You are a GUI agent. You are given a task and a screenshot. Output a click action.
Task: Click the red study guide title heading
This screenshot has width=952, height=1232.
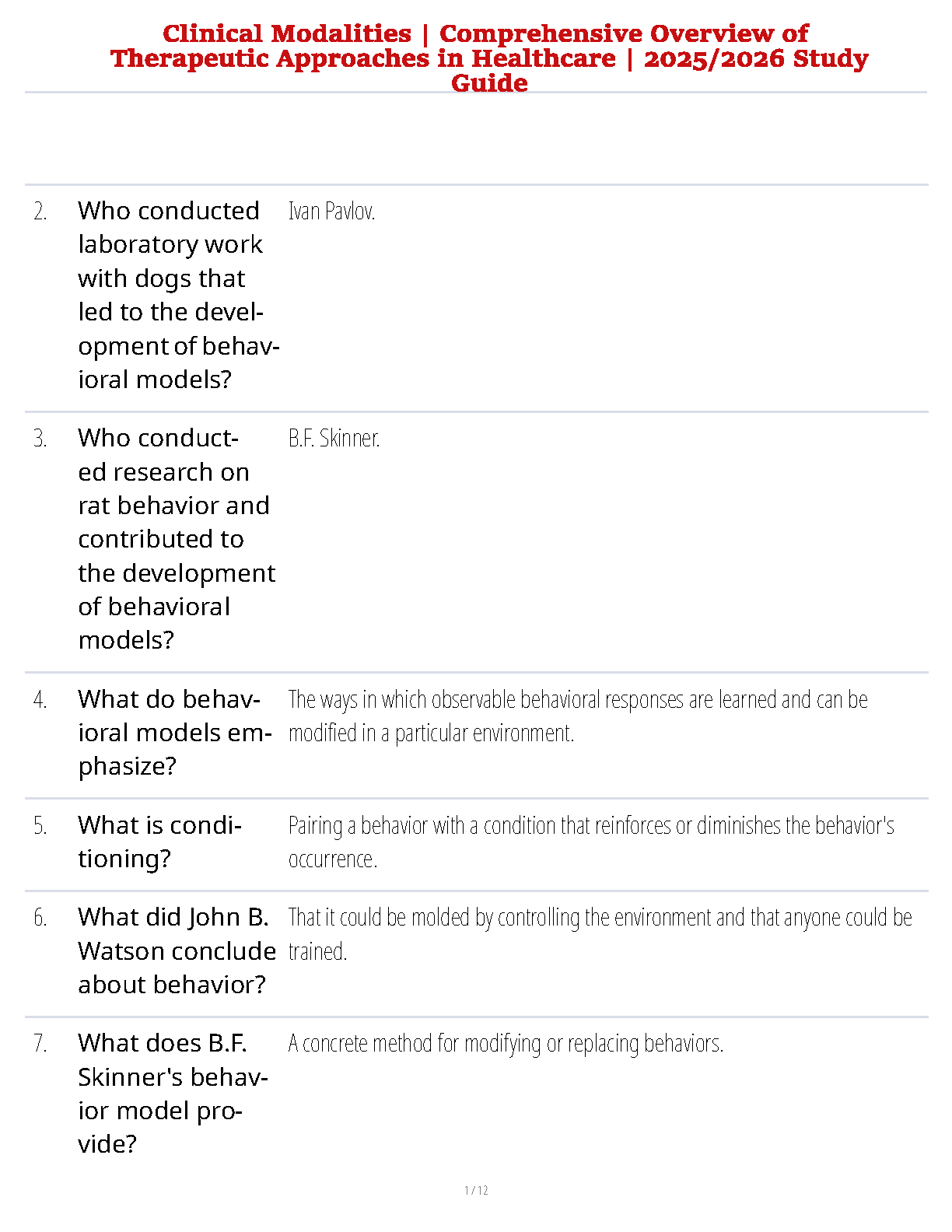[x=489, y=58]
